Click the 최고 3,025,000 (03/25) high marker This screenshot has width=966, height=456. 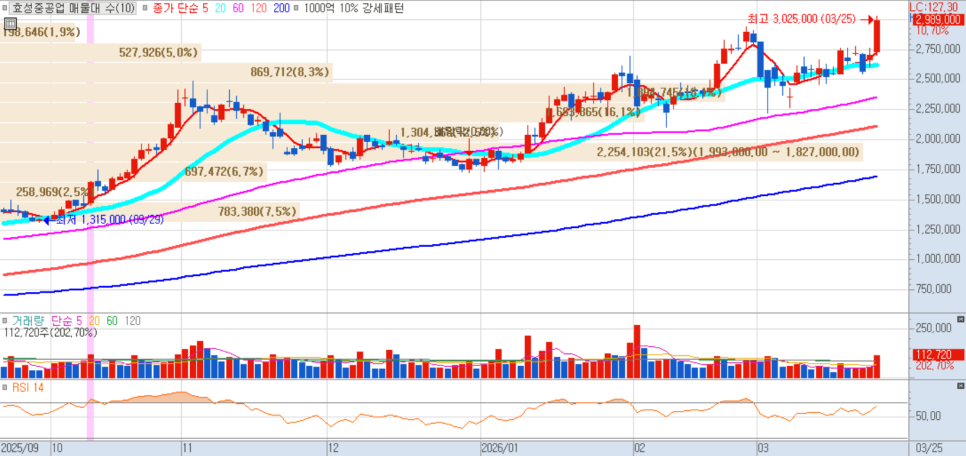pos(800,18)
